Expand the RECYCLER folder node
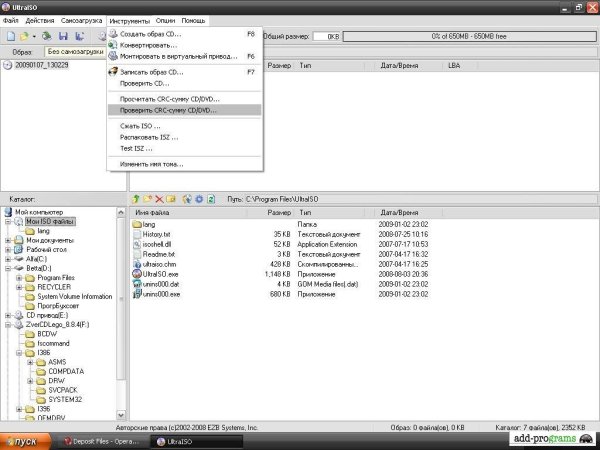 19,287
